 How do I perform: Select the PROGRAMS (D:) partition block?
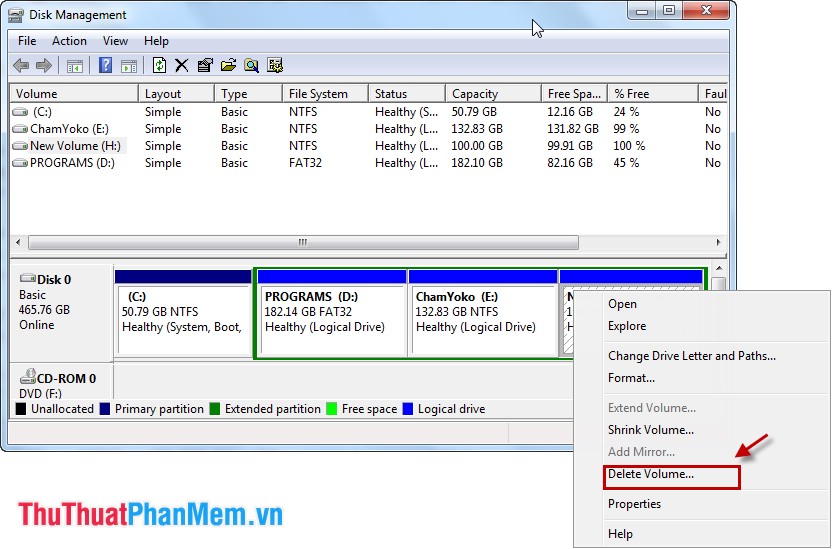pyautogui.click(x=332, y=313)
